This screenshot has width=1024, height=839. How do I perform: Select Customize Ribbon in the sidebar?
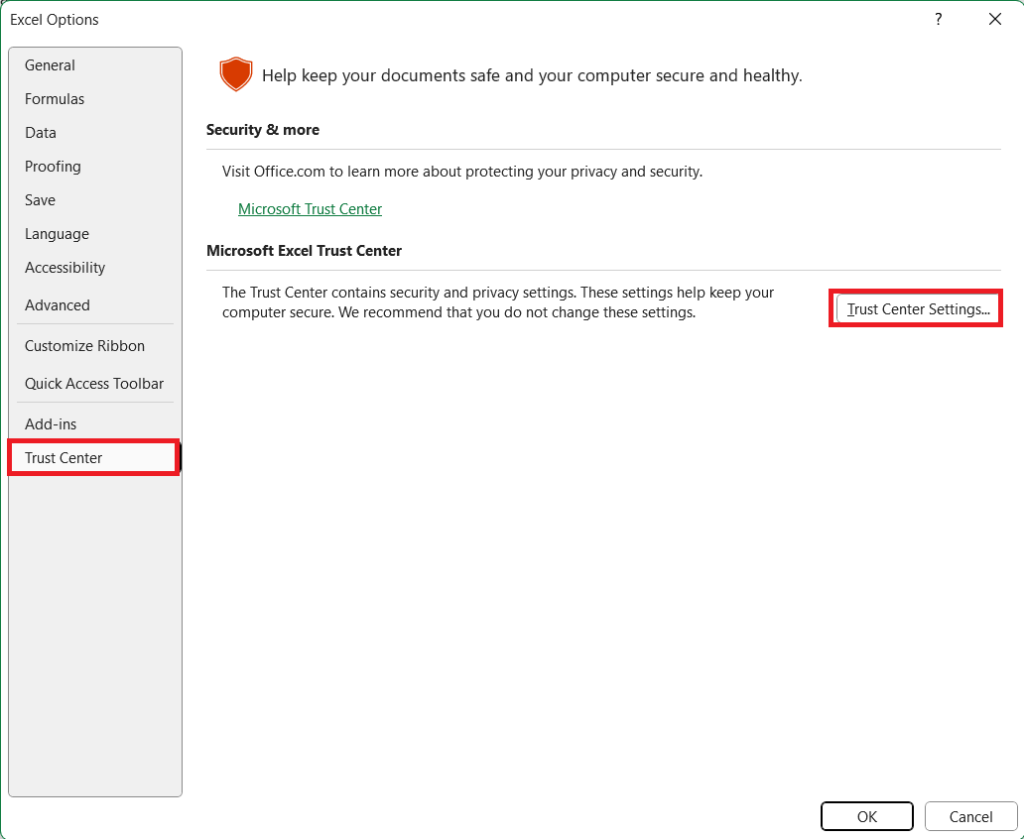coord(84,345)
